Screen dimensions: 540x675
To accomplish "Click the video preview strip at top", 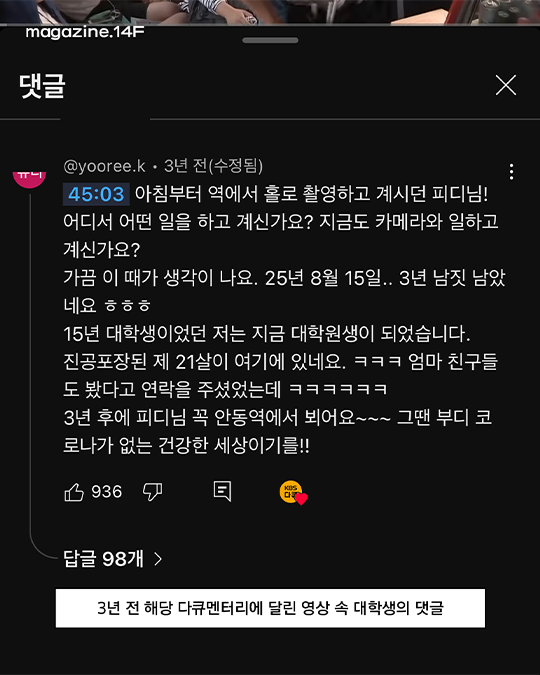I will 270,12.
